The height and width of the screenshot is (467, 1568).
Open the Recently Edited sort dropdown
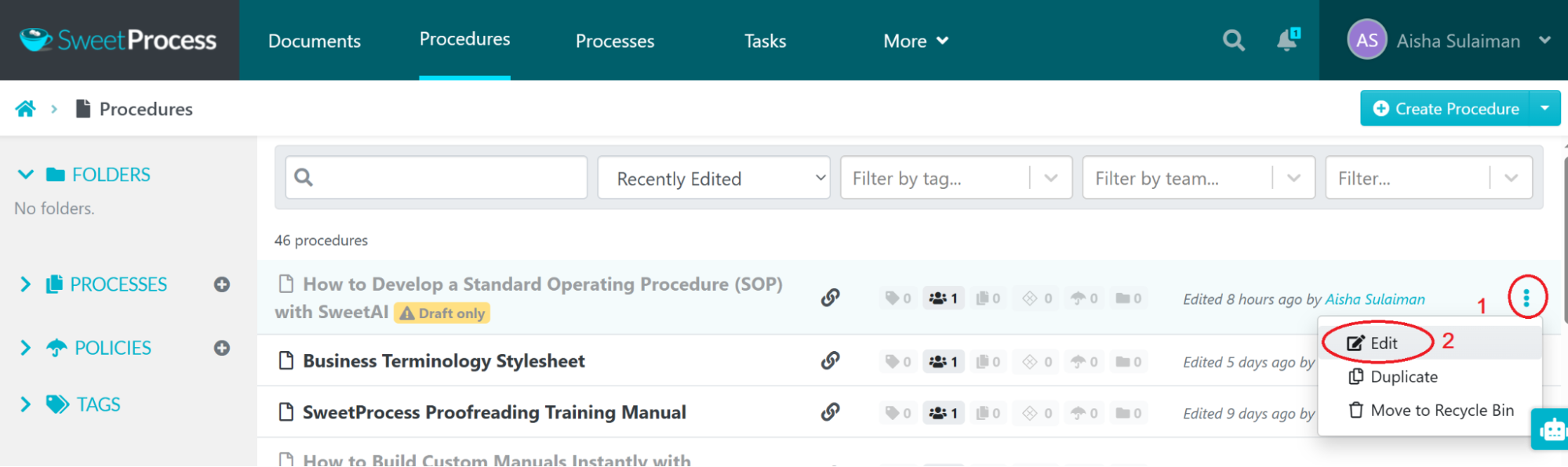tap(713, 178)
